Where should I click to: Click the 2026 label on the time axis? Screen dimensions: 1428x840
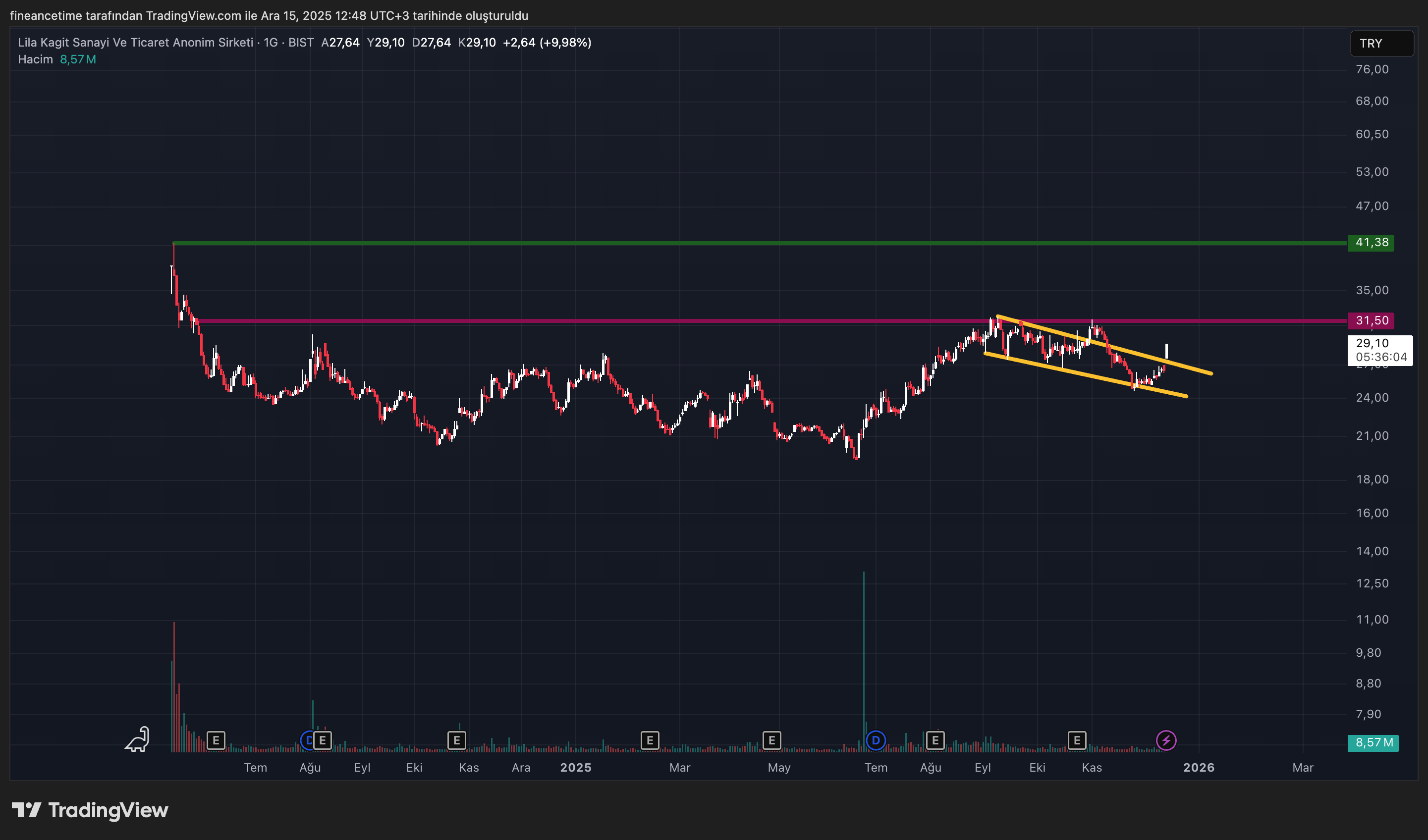(x=1199, y=768)
